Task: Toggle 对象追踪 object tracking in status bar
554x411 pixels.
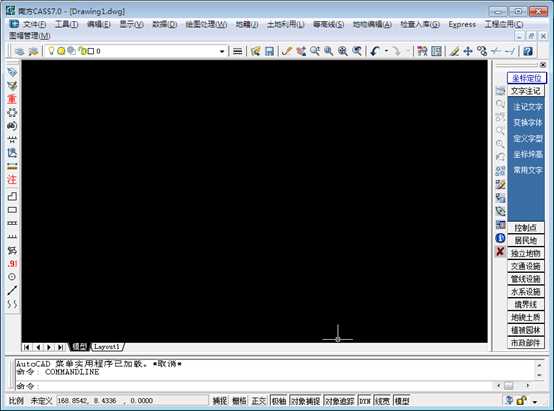Action: tap(340, 401)
